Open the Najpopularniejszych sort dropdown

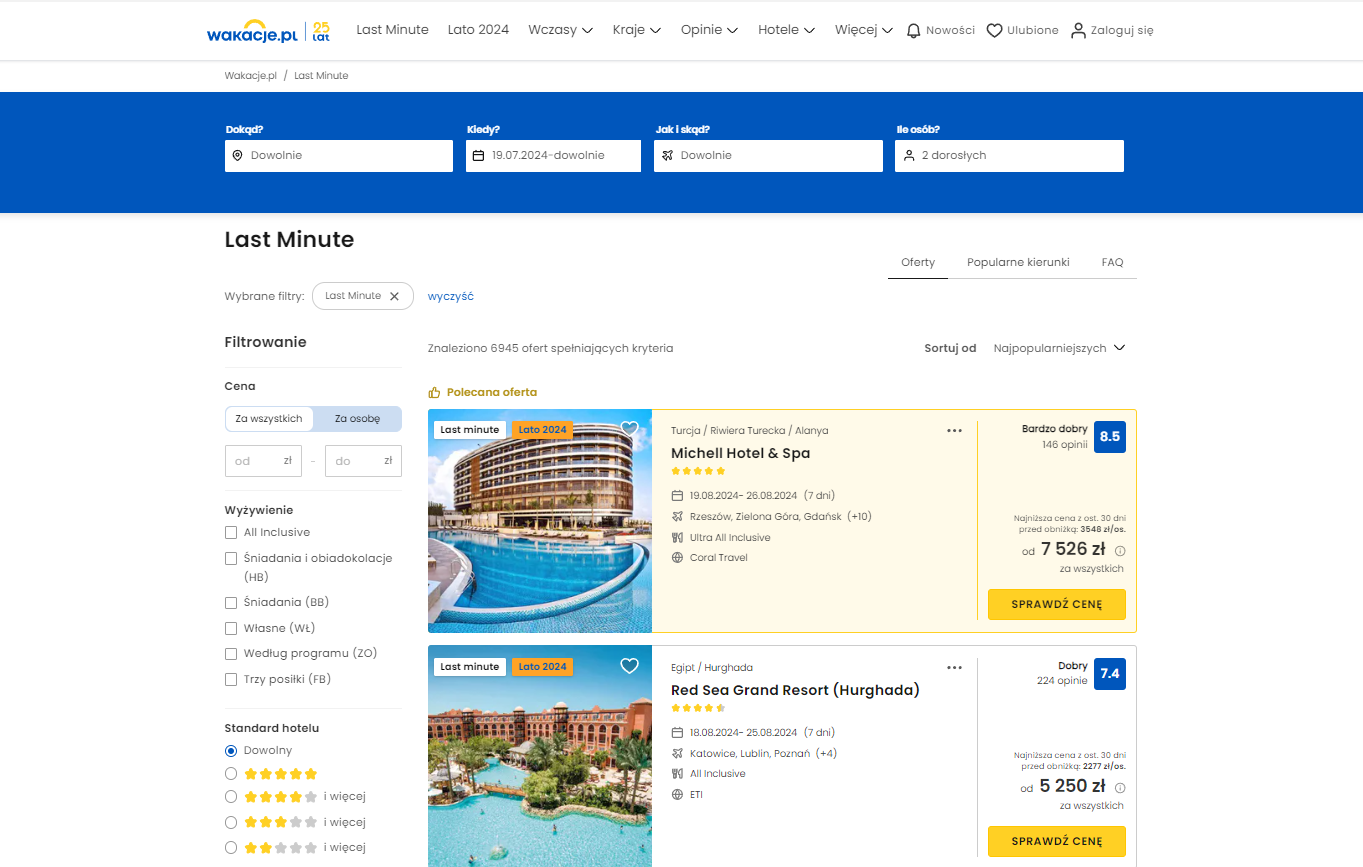point(1059,348)
